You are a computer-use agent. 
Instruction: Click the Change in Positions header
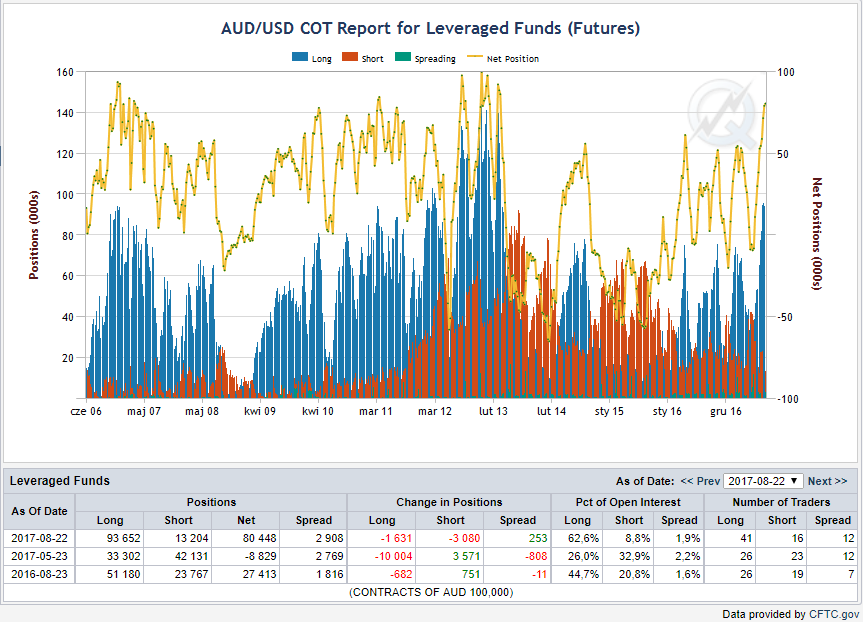pyautogui.click(x=449, y=502)
